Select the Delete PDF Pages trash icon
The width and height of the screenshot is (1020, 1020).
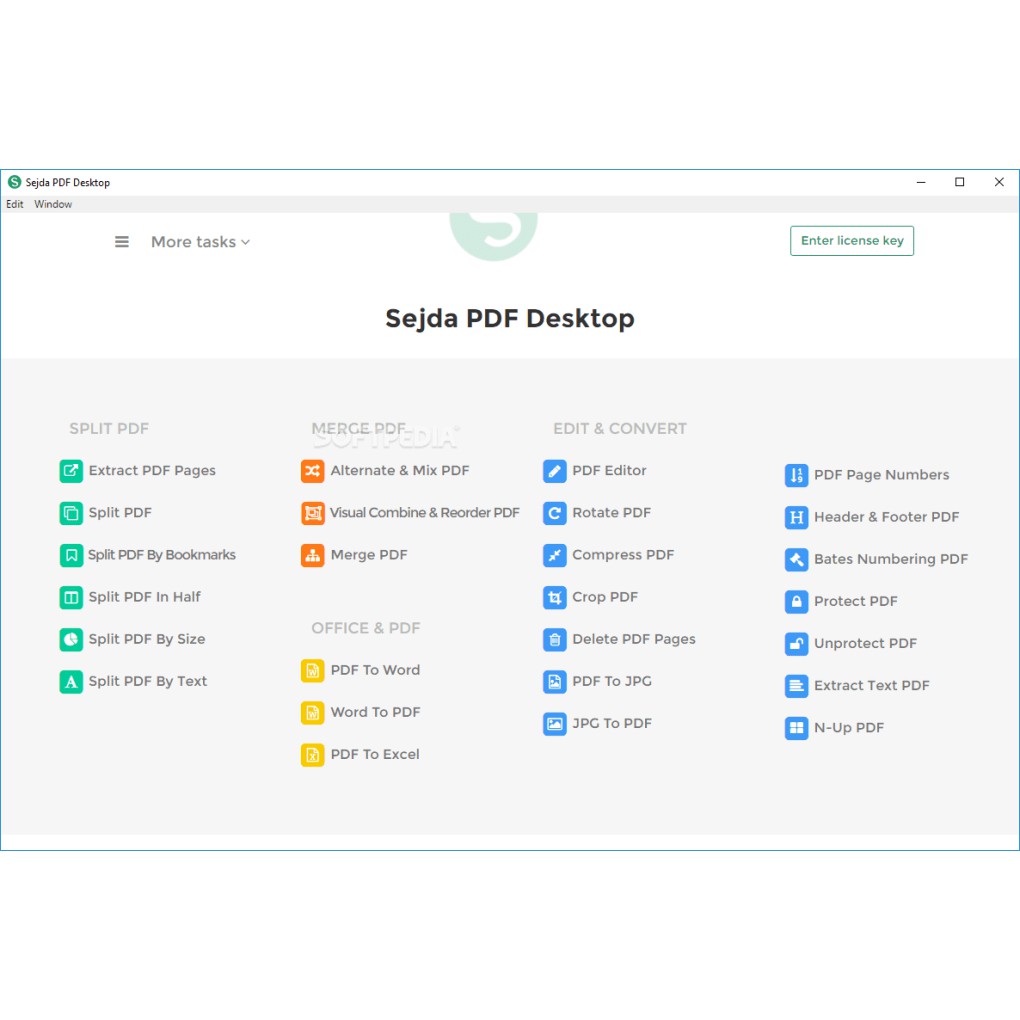click(x=555, y=639)
